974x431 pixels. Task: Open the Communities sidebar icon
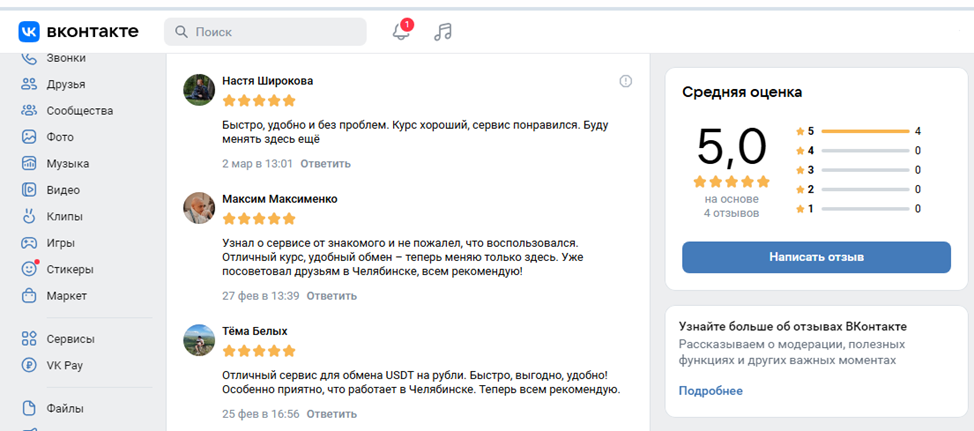(x=29, y=111)
